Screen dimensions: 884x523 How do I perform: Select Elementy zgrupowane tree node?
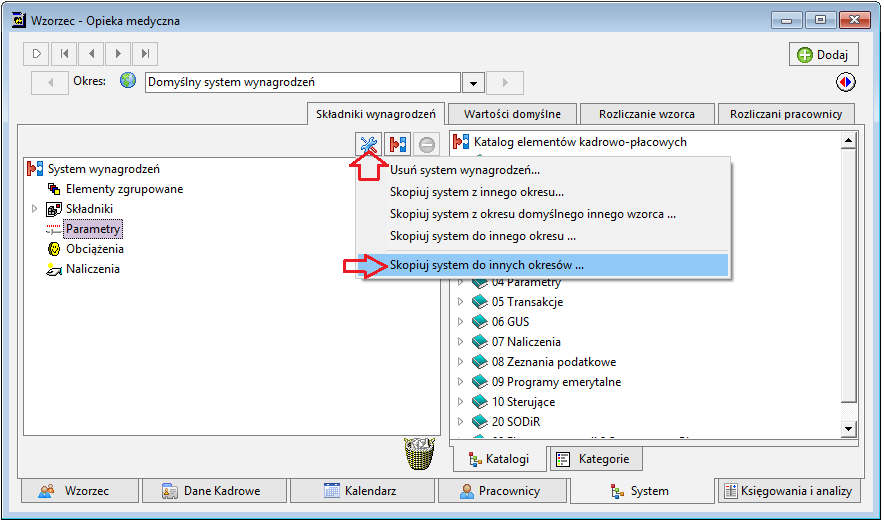[x=124, y=189]
